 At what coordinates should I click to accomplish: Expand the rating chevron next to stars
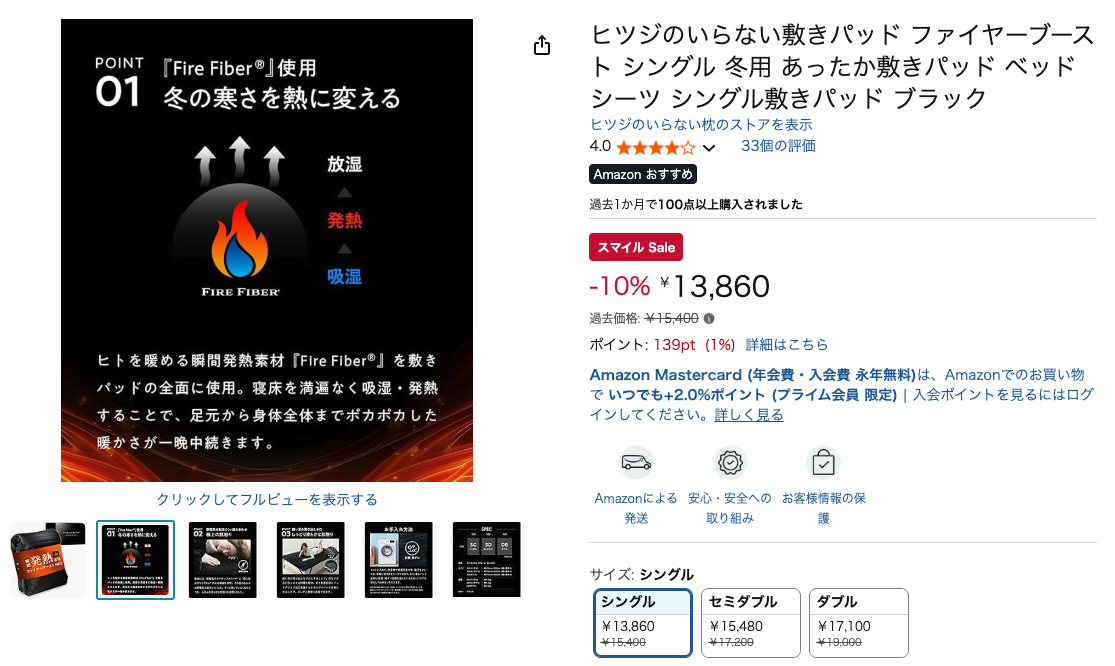click(709, 148)
